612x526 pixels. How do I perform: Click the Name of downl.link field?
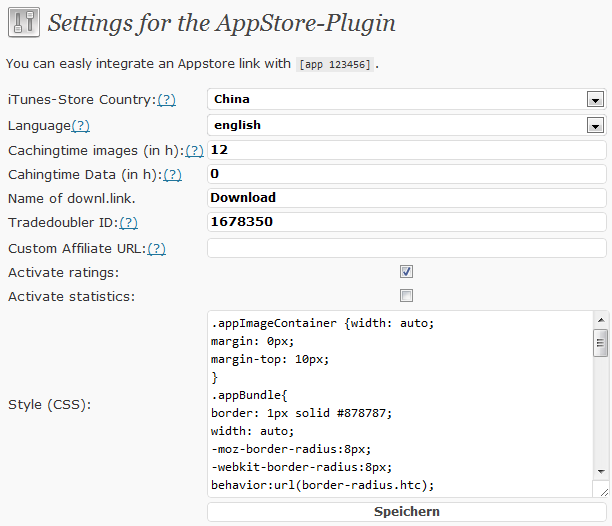coord(407,198)
